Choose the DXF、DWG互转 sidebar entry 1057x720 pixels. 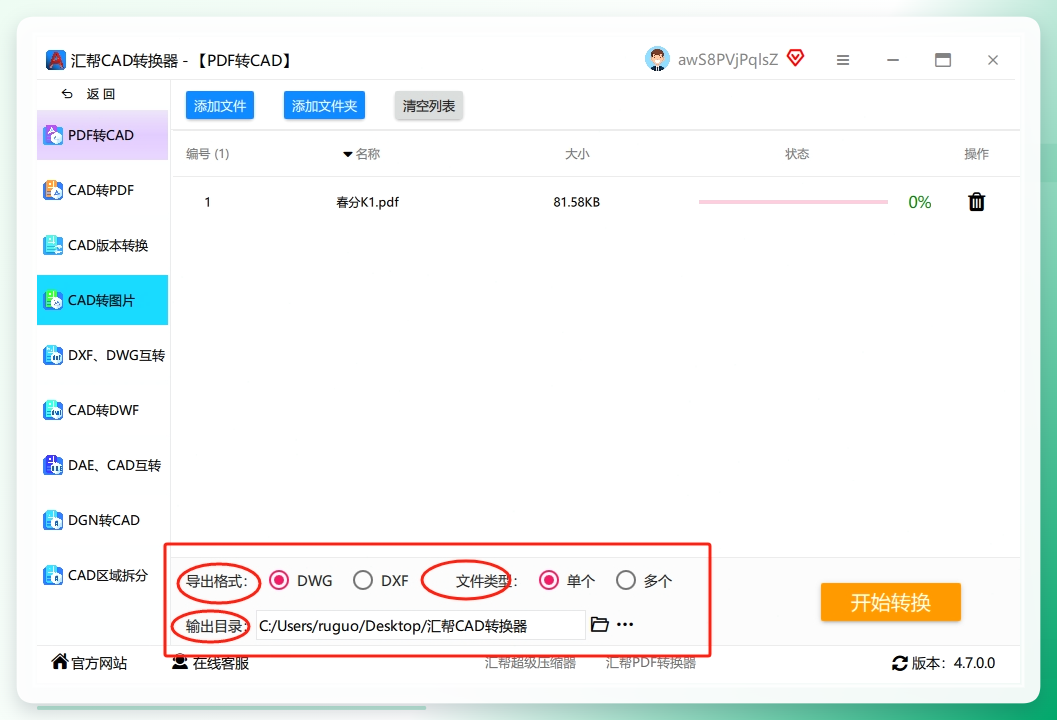click(x=102, y=355)
